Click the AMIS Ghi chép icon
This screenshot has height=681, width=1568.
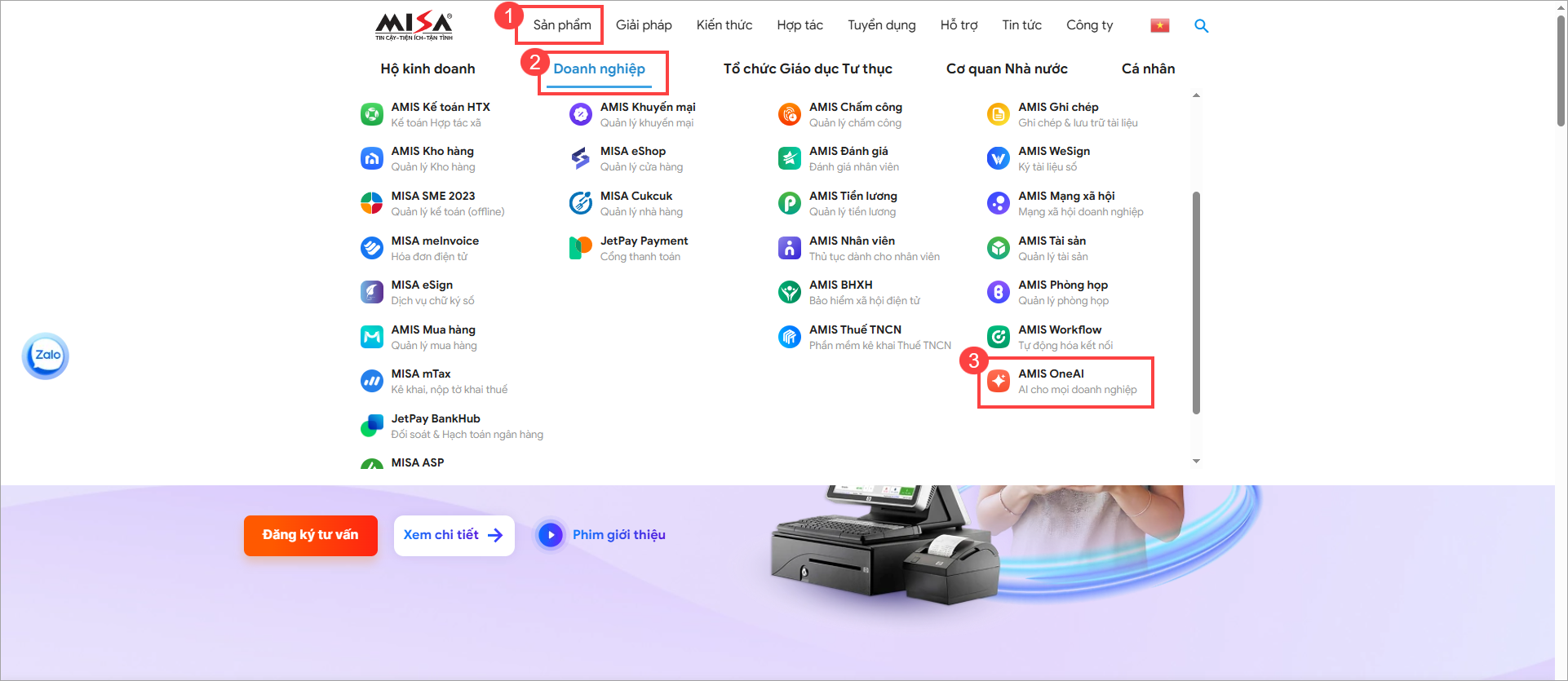[999, 115]
